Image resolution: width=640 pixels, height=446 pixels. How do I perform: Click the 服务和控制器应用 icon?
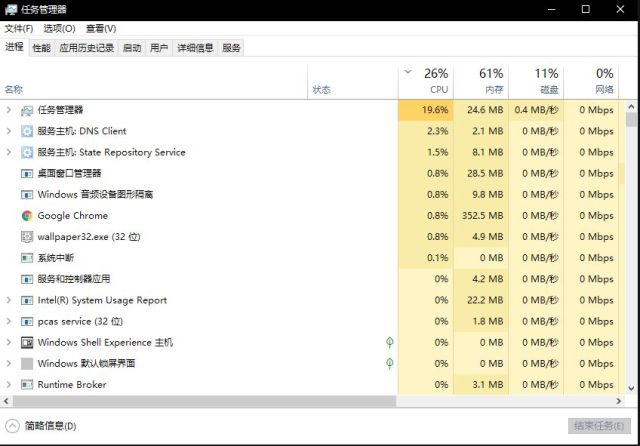27,279
